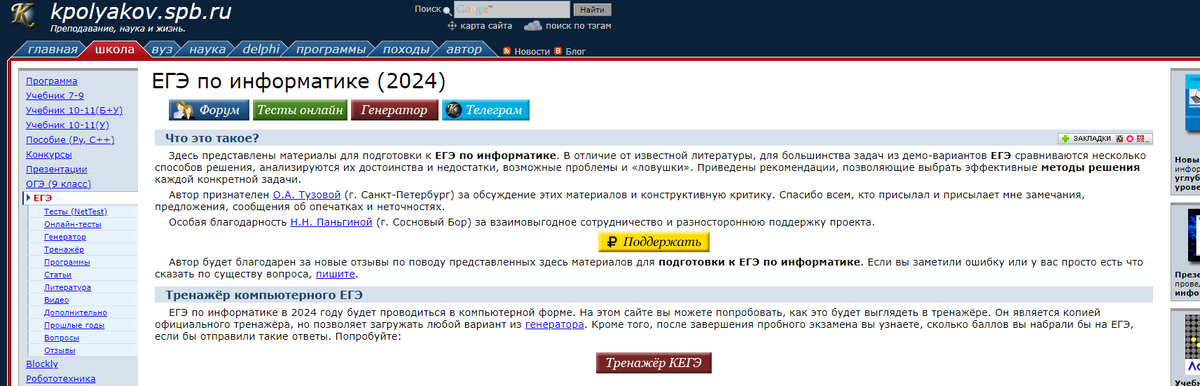The width and height of the screenshot is (1200, 386).
Task: Open Литература submenu item
Action: click(x=68, y=287)
